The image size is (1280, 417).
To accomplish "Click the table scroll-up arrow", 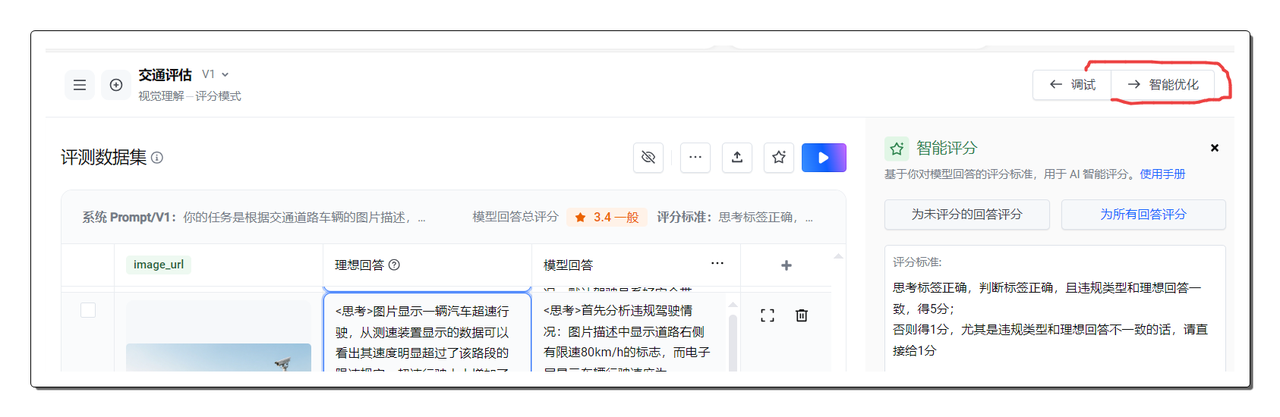I will pyautogui.click(x=838, y=257).
